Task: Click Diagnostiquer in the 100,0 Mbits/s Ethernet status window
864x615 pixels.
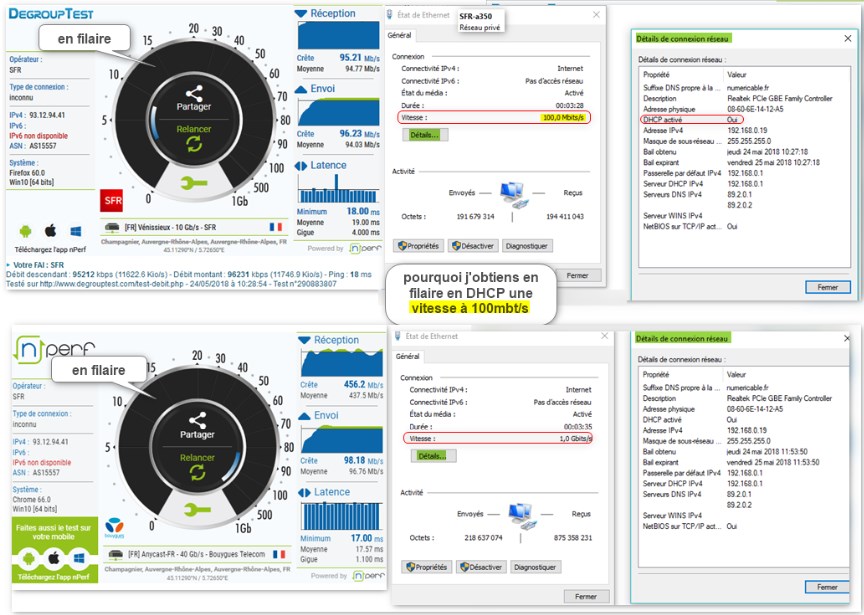Action: coord(526,246)
